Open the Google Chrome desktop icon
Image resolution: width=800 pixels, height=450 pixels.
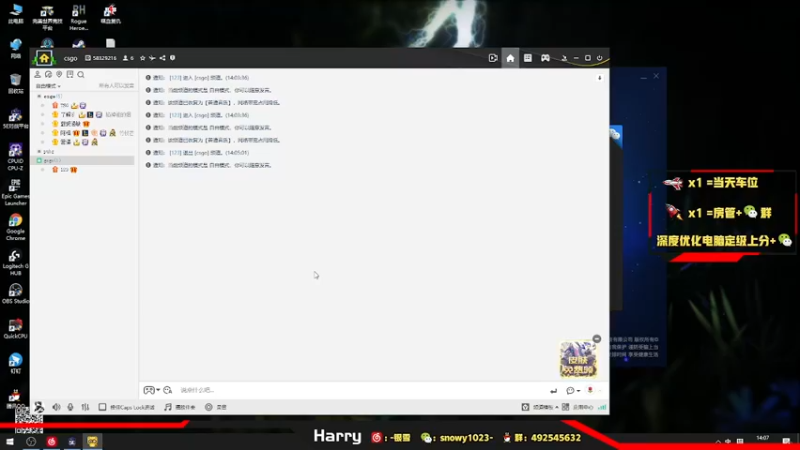coord(15,227)
